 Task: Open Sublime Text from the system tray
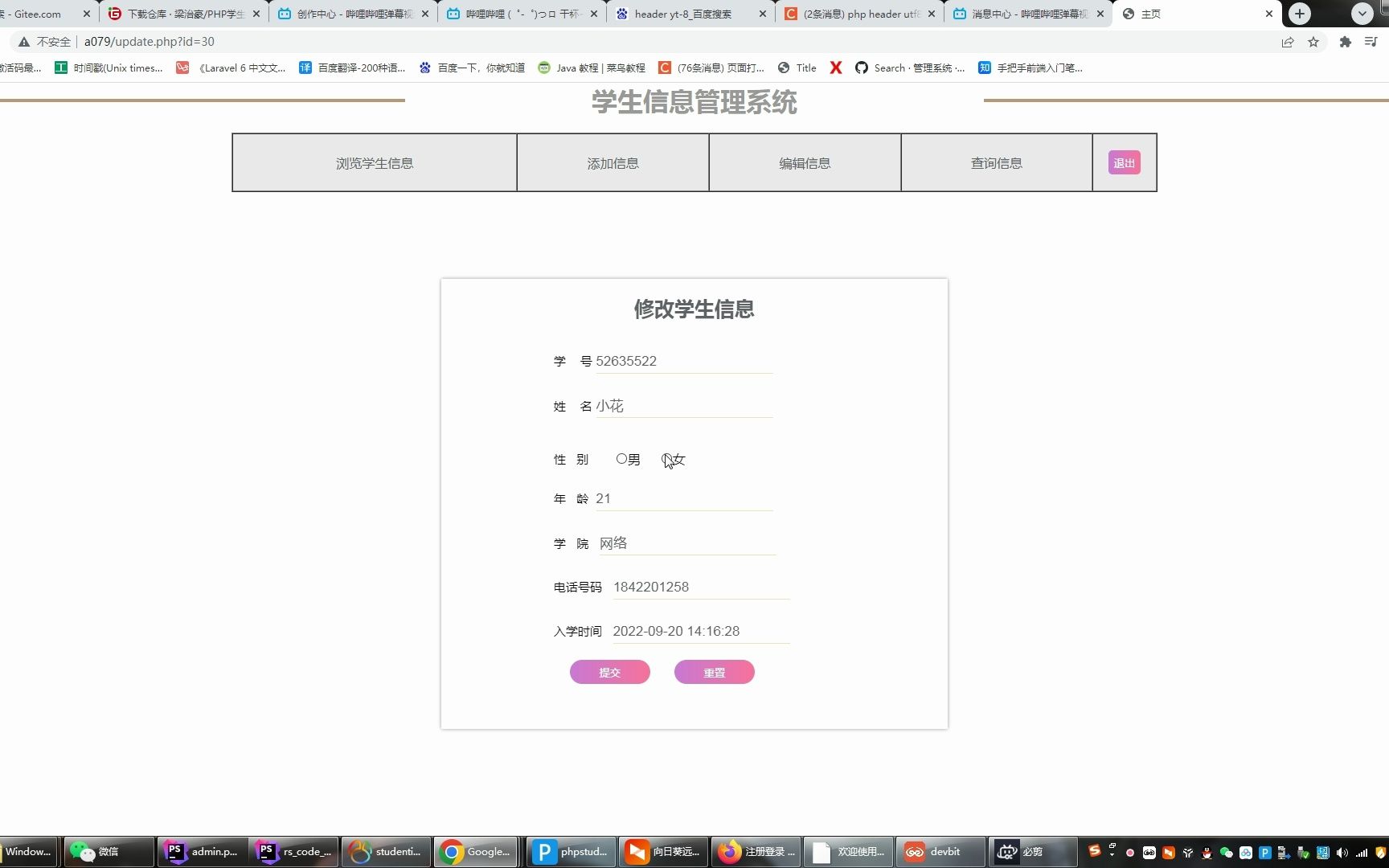[1095, 852]
